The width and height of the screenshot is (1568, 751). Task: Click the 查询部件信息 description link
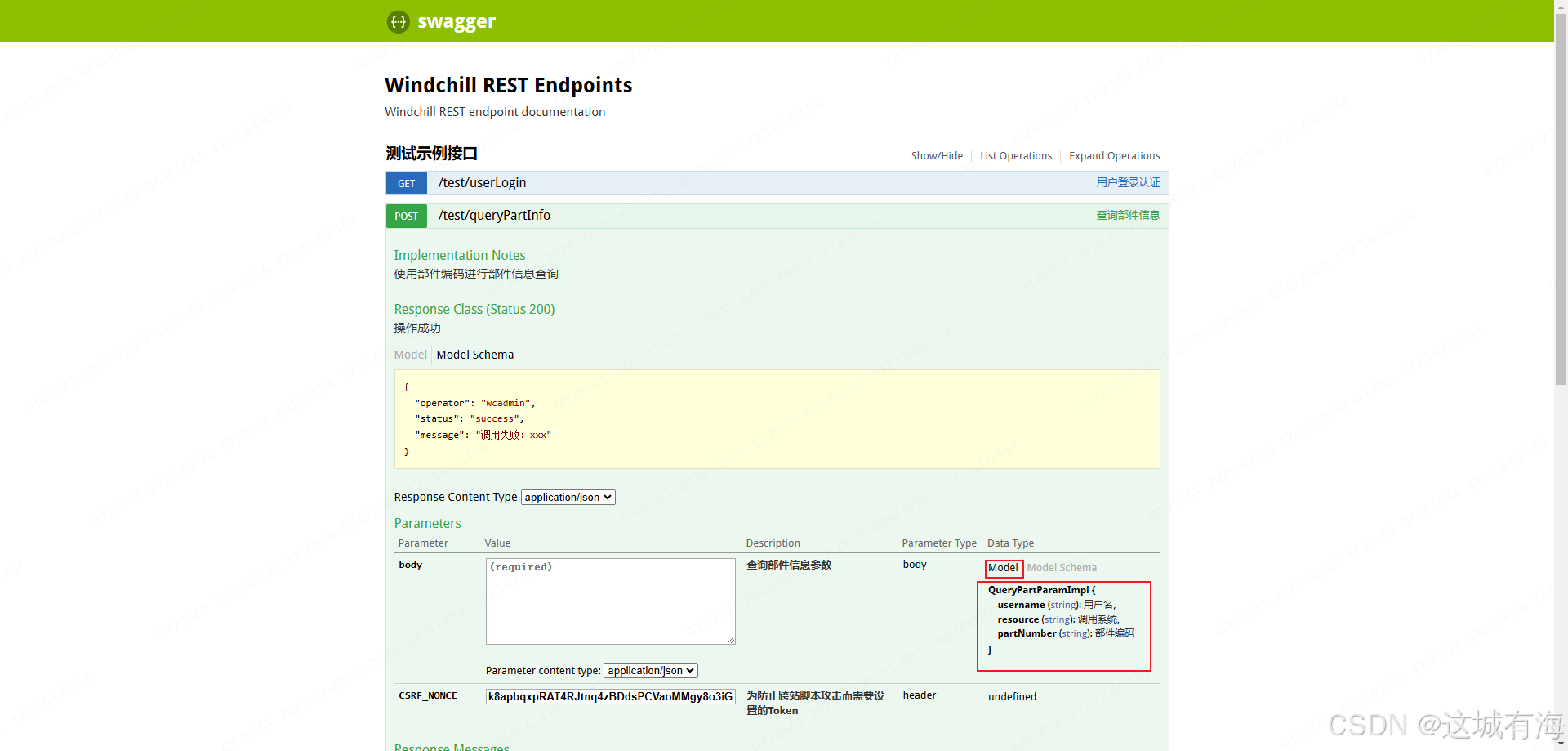pyautogui.click(x=1128, y=216)
